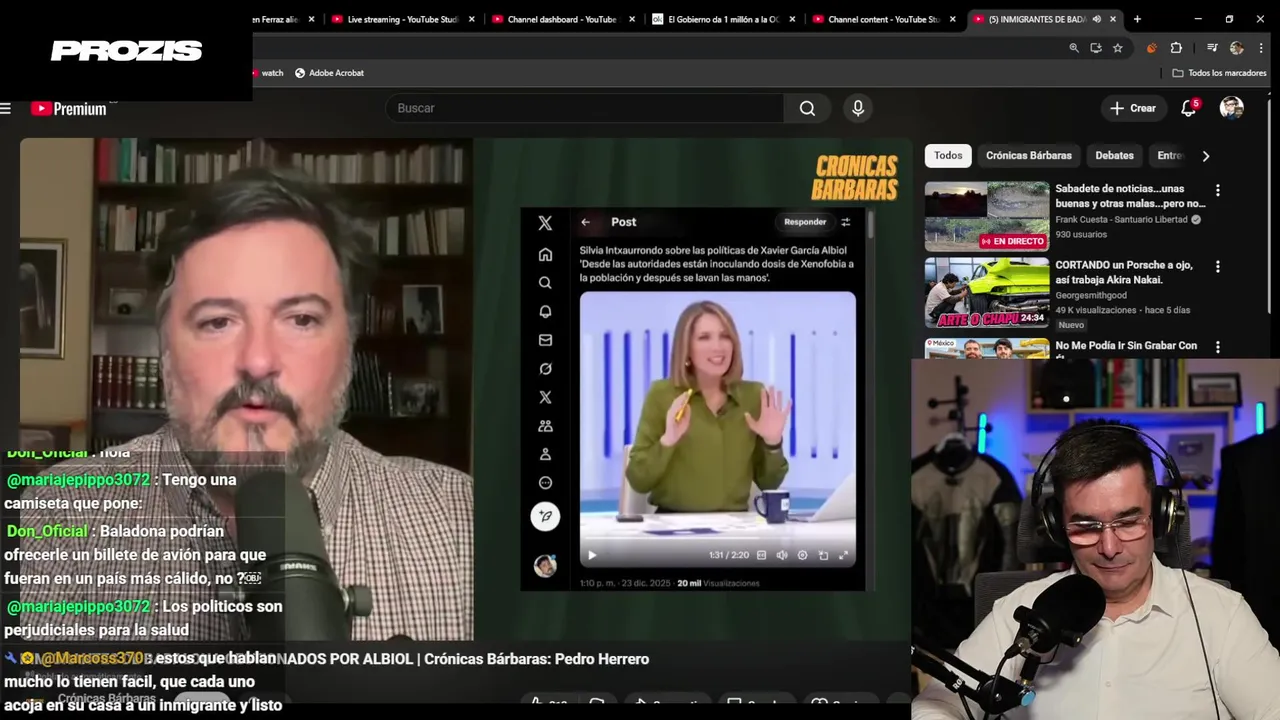Go to YouTube Premium home logo
The image size is (1280, 720).
pos(68,108)
